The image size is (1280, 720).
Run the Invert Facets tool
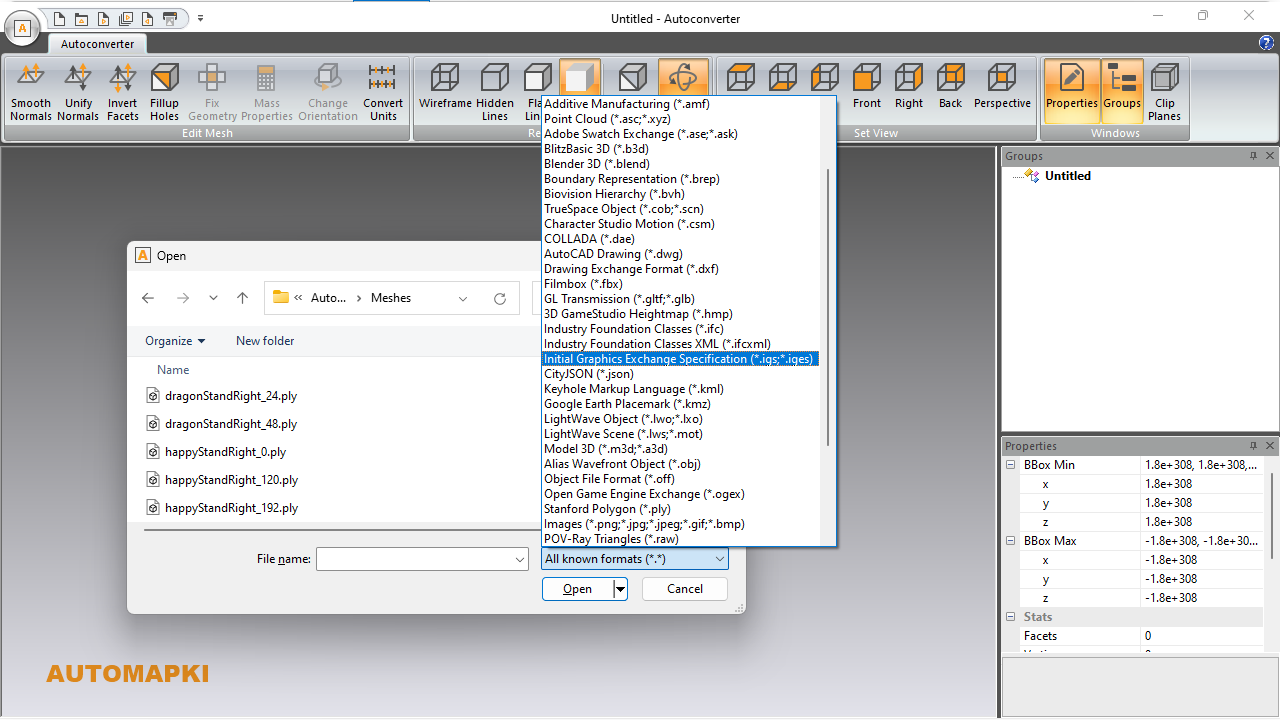123,92
